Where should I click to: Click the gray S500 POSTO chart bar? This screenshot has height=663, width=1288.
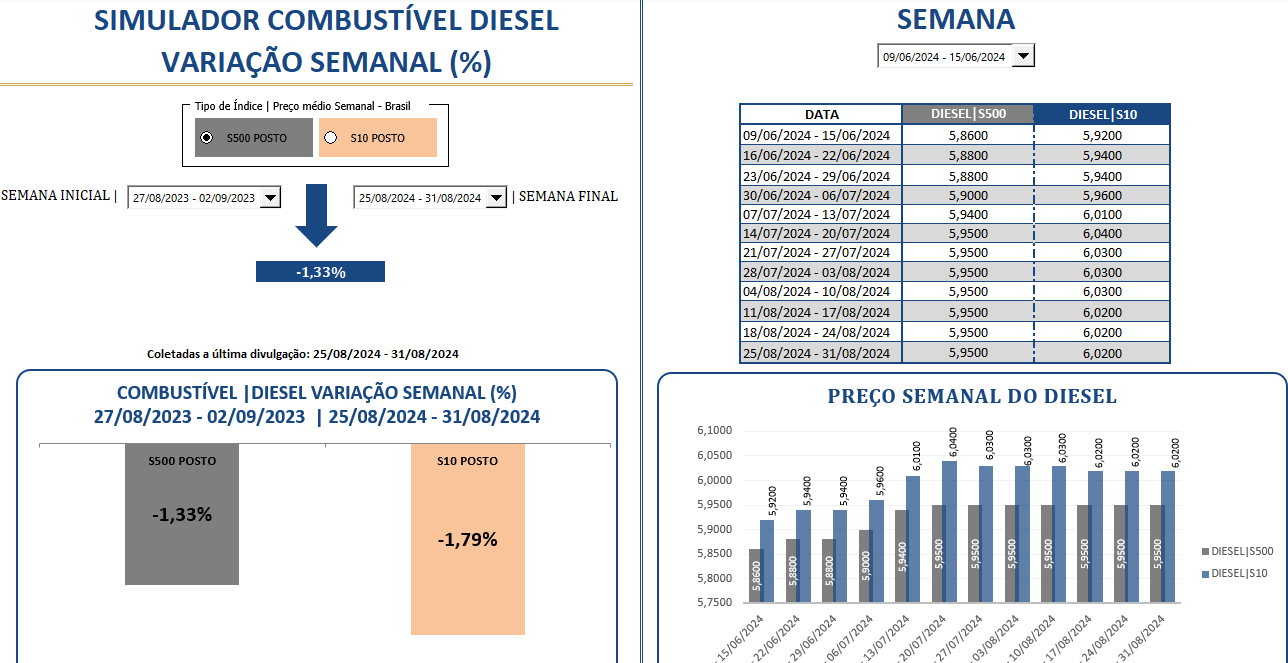[x=182, y=520]
